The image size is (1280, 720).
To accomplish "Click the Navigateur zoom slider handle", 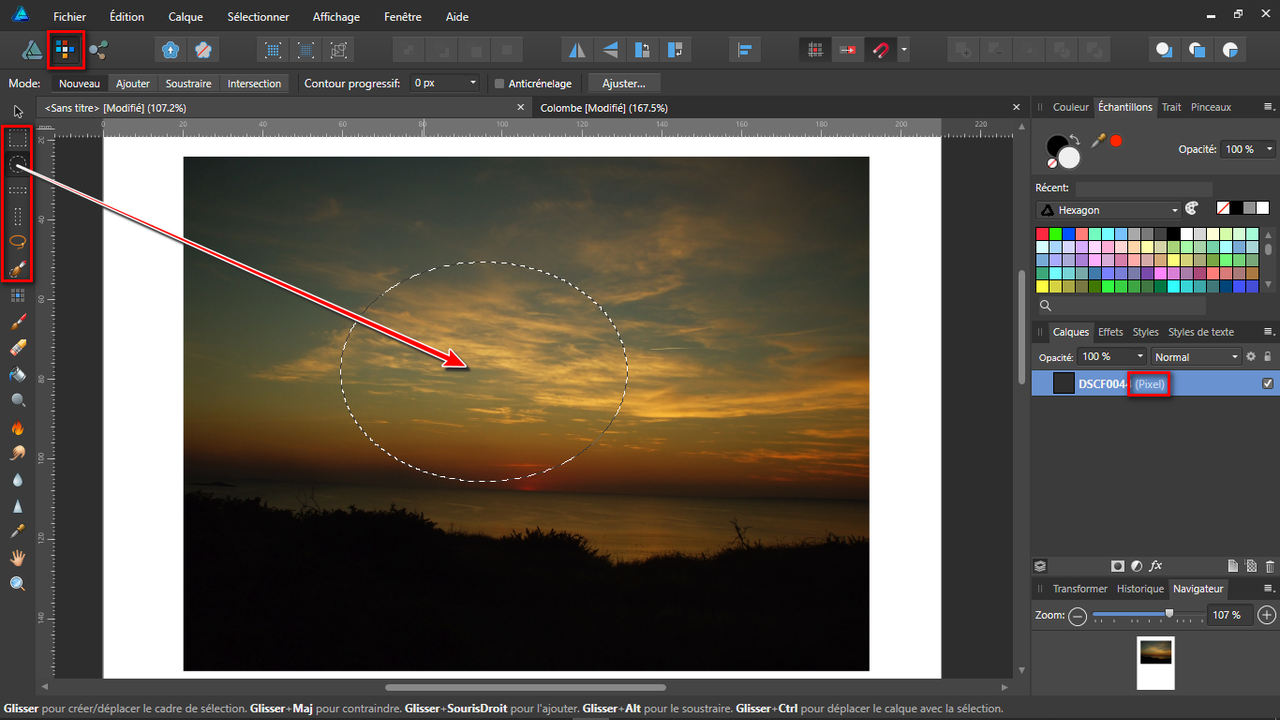I will [1169, 614].
